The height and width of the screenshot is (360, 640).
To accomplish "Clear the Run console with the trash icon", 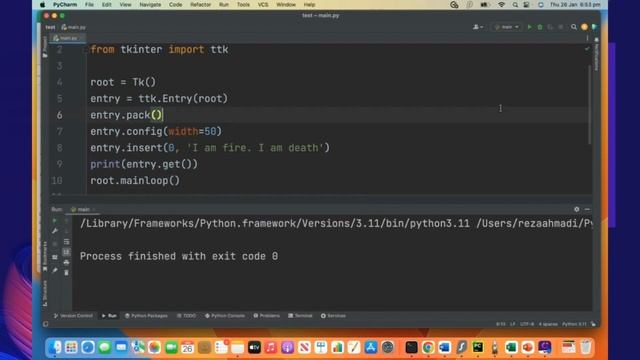I will click(66, 272).
